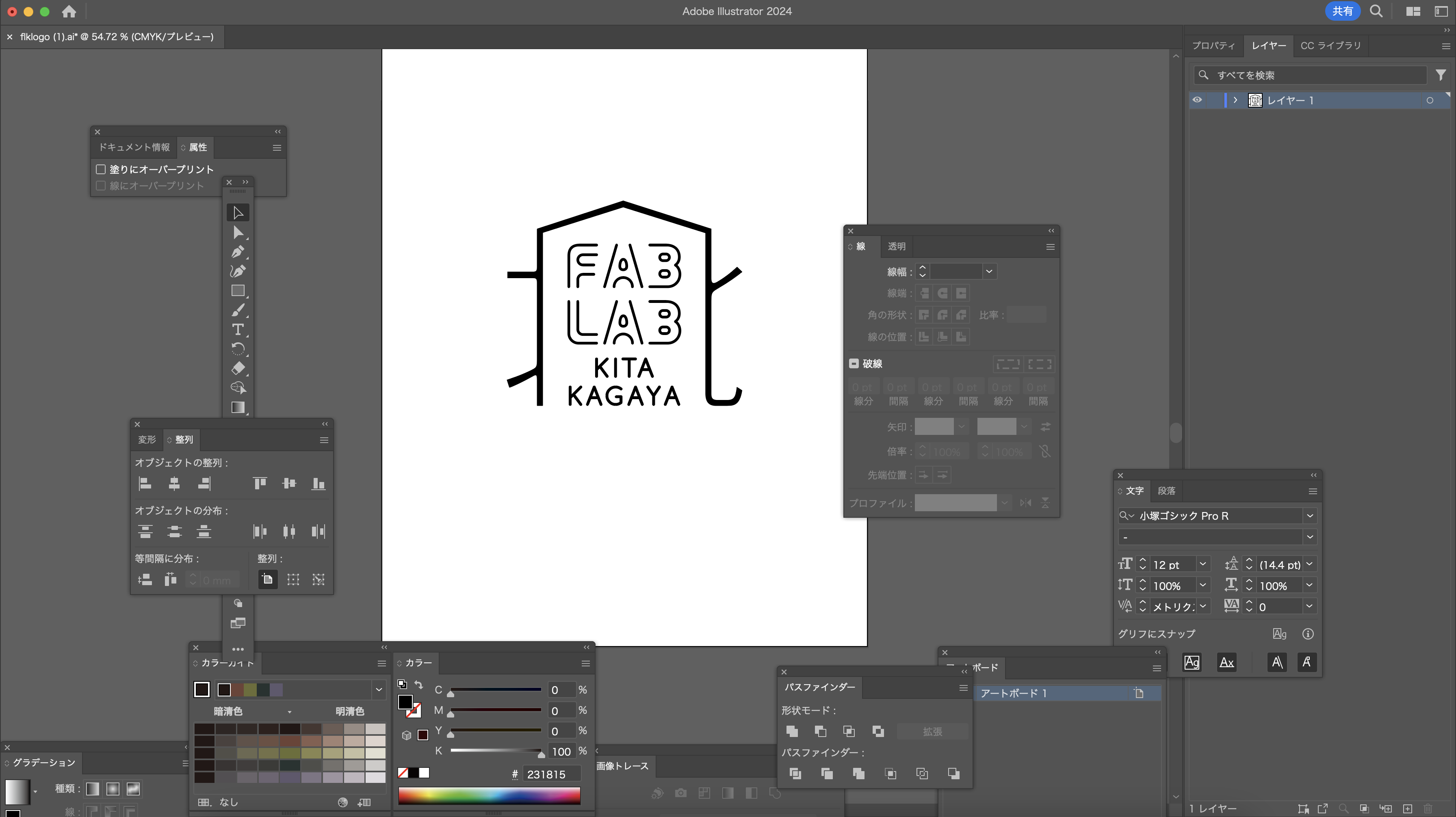Open font size 12 pt dropdown
Viewport: 1456px width, 817px height.
click(1202, 564)
